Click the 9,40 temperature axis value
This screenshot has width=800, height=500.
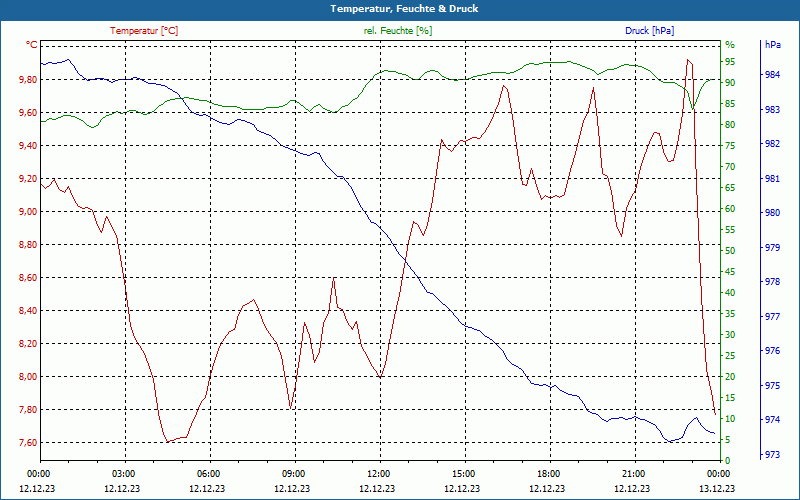click(x=28, y=146)
